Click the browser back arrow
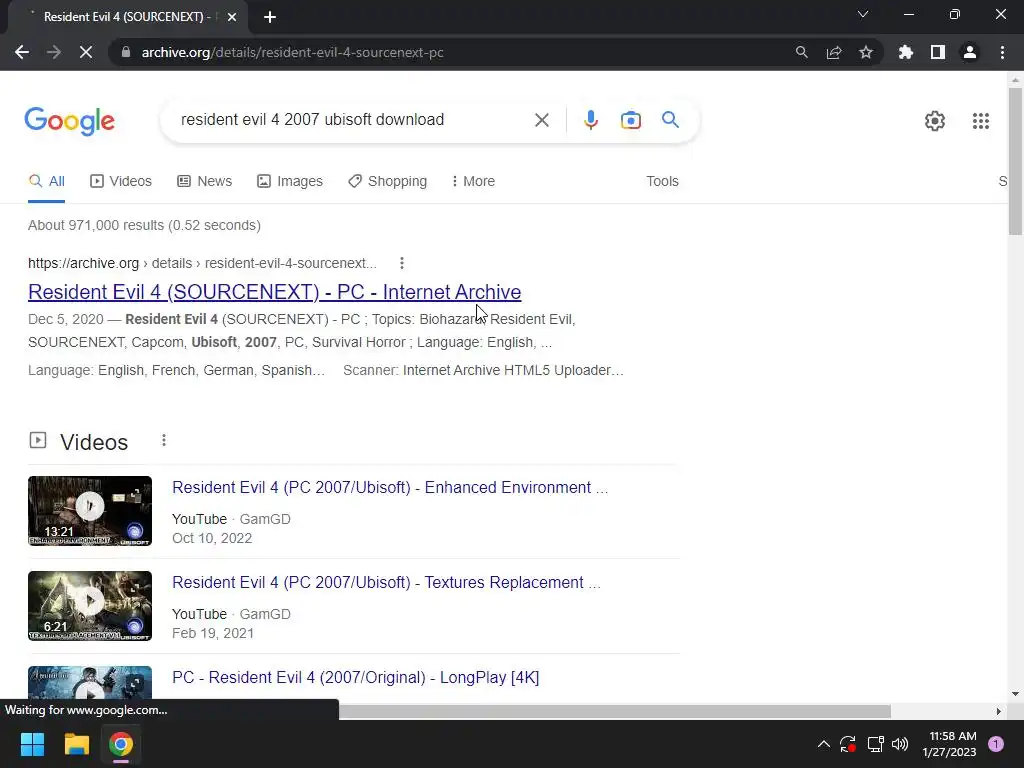Screen dimensions: 1024x768 pos(22,52)
